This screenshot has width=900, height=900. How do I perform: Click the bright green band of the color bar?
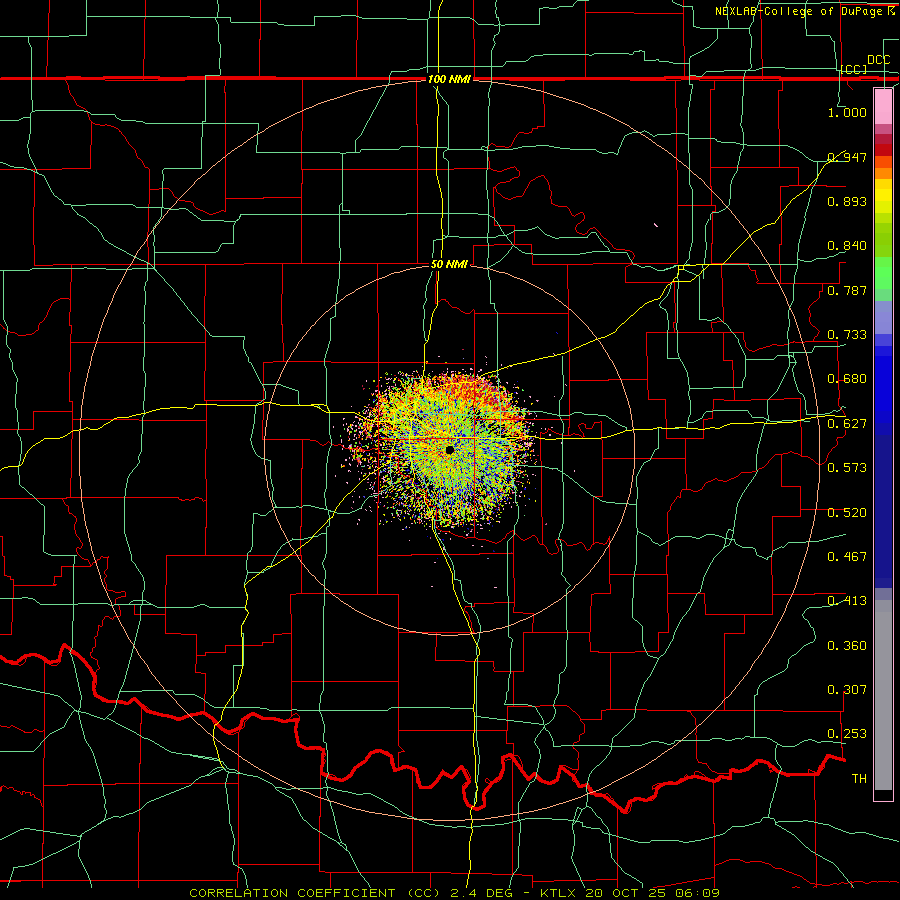[x=883, y=273]
